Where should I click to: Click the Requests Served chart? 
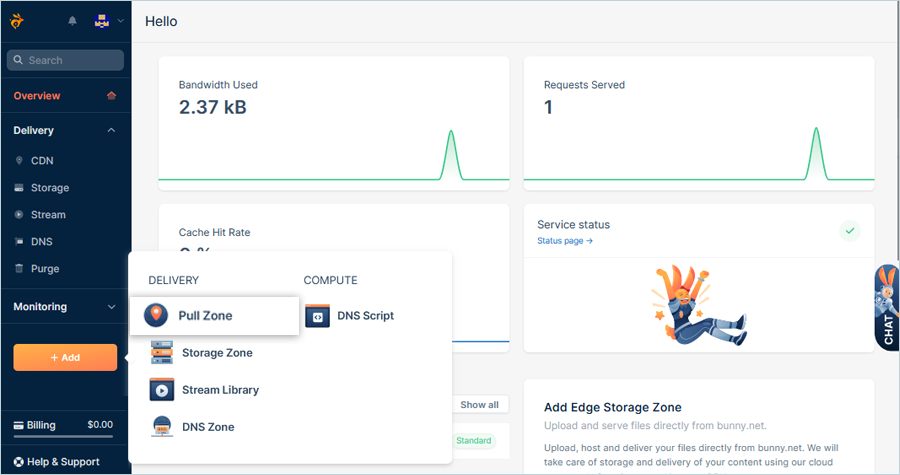pyautogui.click(x=699, y=154)
